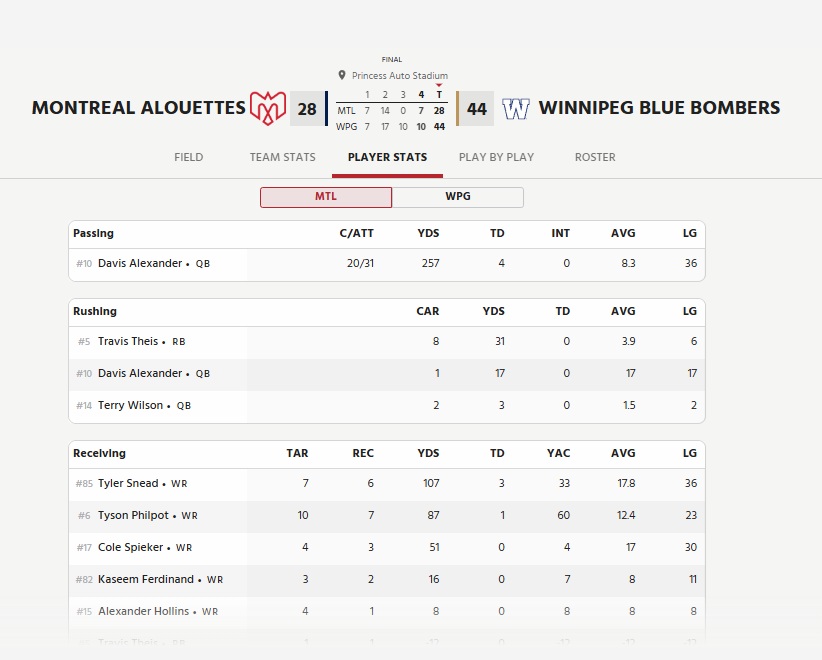This screenshot has height=660, width=822.
Task: Click INT column header in Passing
Action: tap(560, 234)
